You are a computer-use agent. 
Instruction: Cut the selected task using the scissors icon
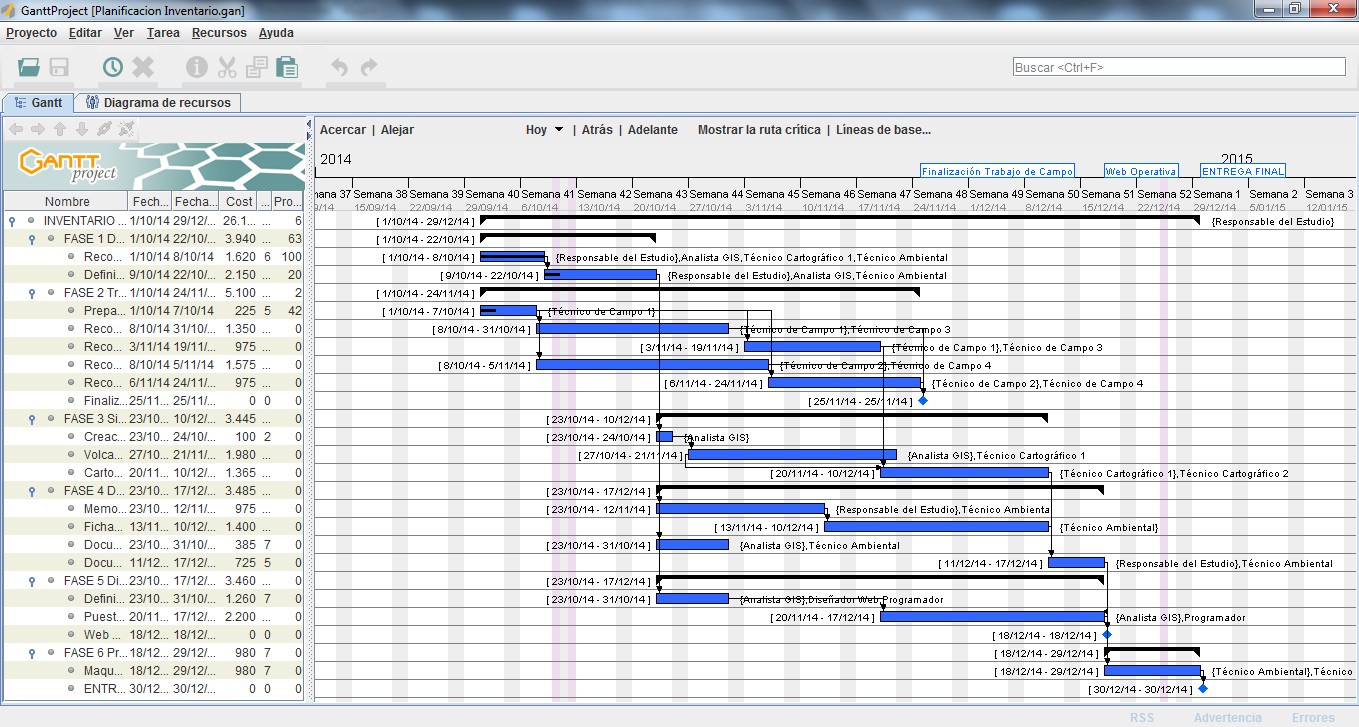click(227, 67)
